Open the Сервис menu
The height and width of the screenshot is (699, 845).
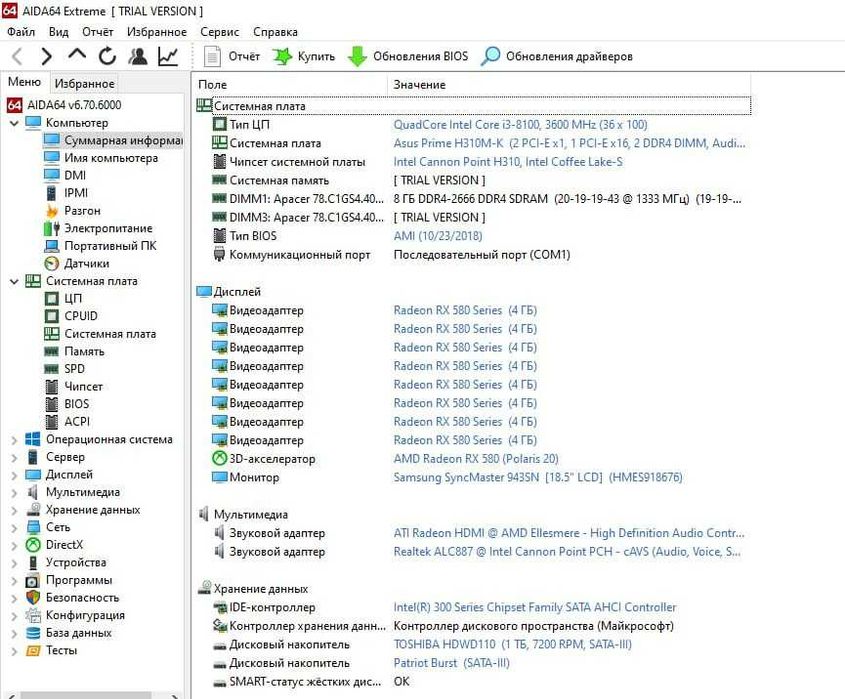219,32
